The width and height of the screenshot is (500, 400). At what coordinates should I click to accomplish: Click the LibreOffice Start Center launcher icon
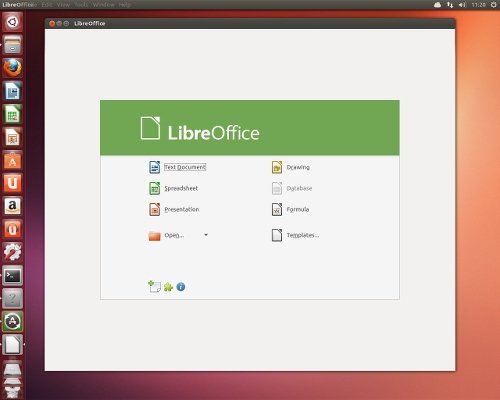point(13,344)
